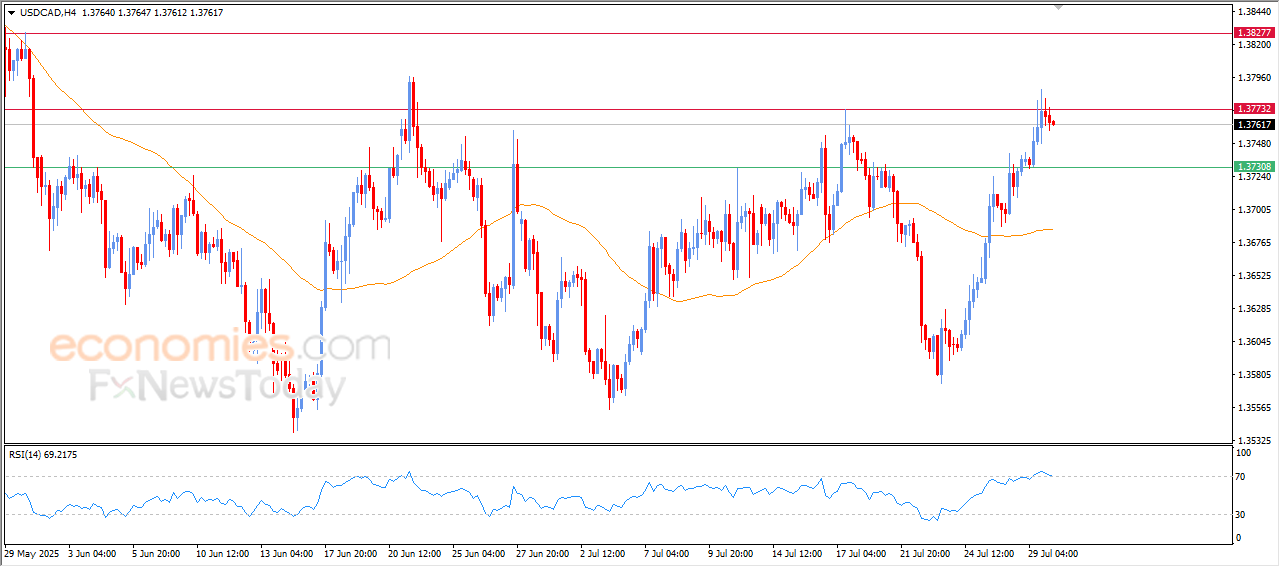Select the green 1.37308 price level tag
The width and height of the screenshot is (1280, 567).
click(1254, 167)
